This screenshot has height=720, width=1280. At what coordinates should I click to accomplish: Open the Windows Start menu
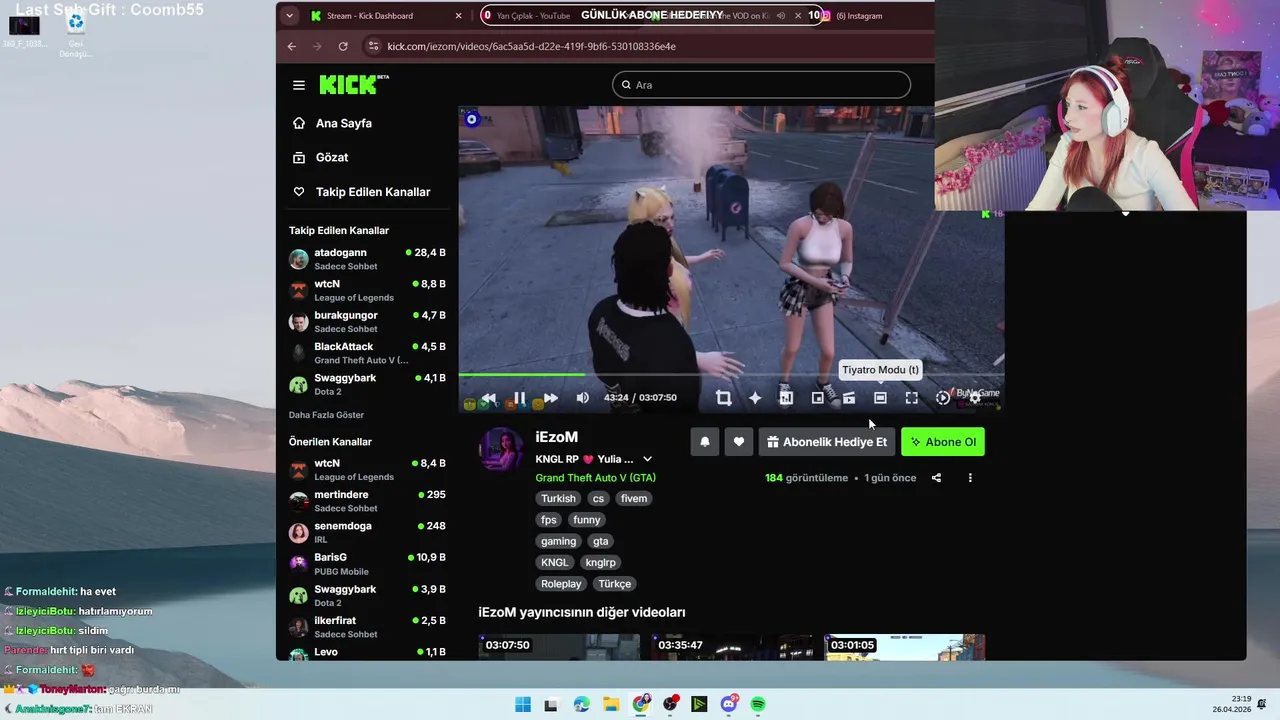click(x=522, y=705)
